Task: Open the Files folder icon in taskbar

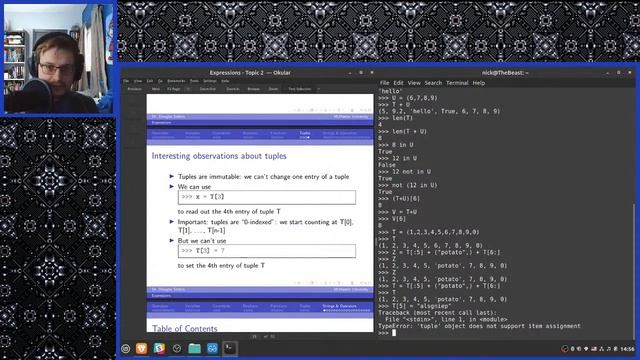Action: click(194, 348)
